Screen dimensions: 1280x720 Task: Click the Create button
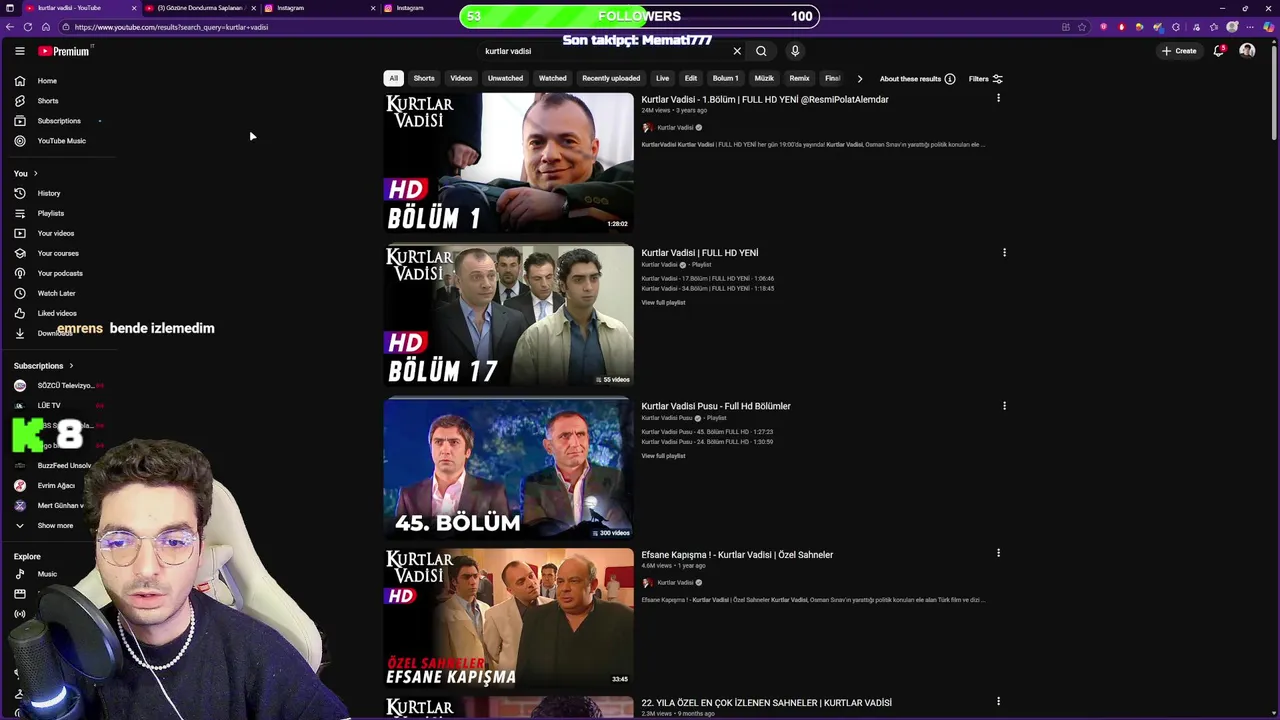coord(1179,51)
